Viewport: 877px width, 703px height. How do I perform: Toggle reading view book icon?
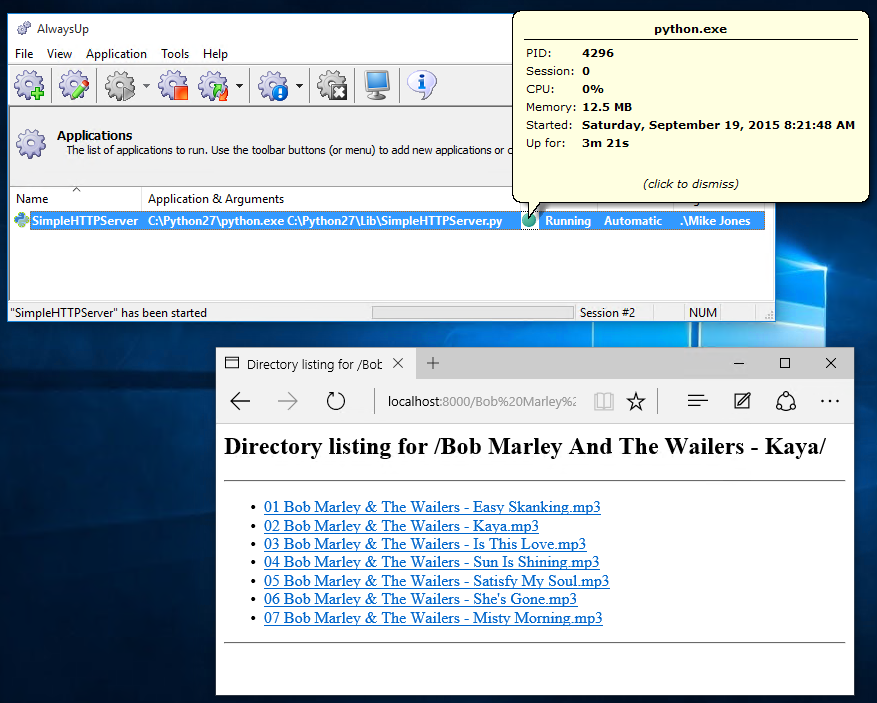click(603, 401)
